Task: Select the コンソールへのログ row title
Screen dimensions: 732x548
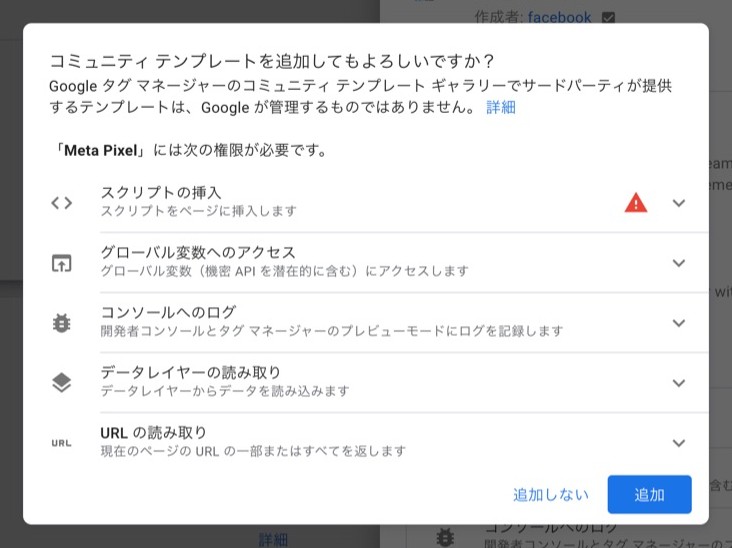Action: 168,312
